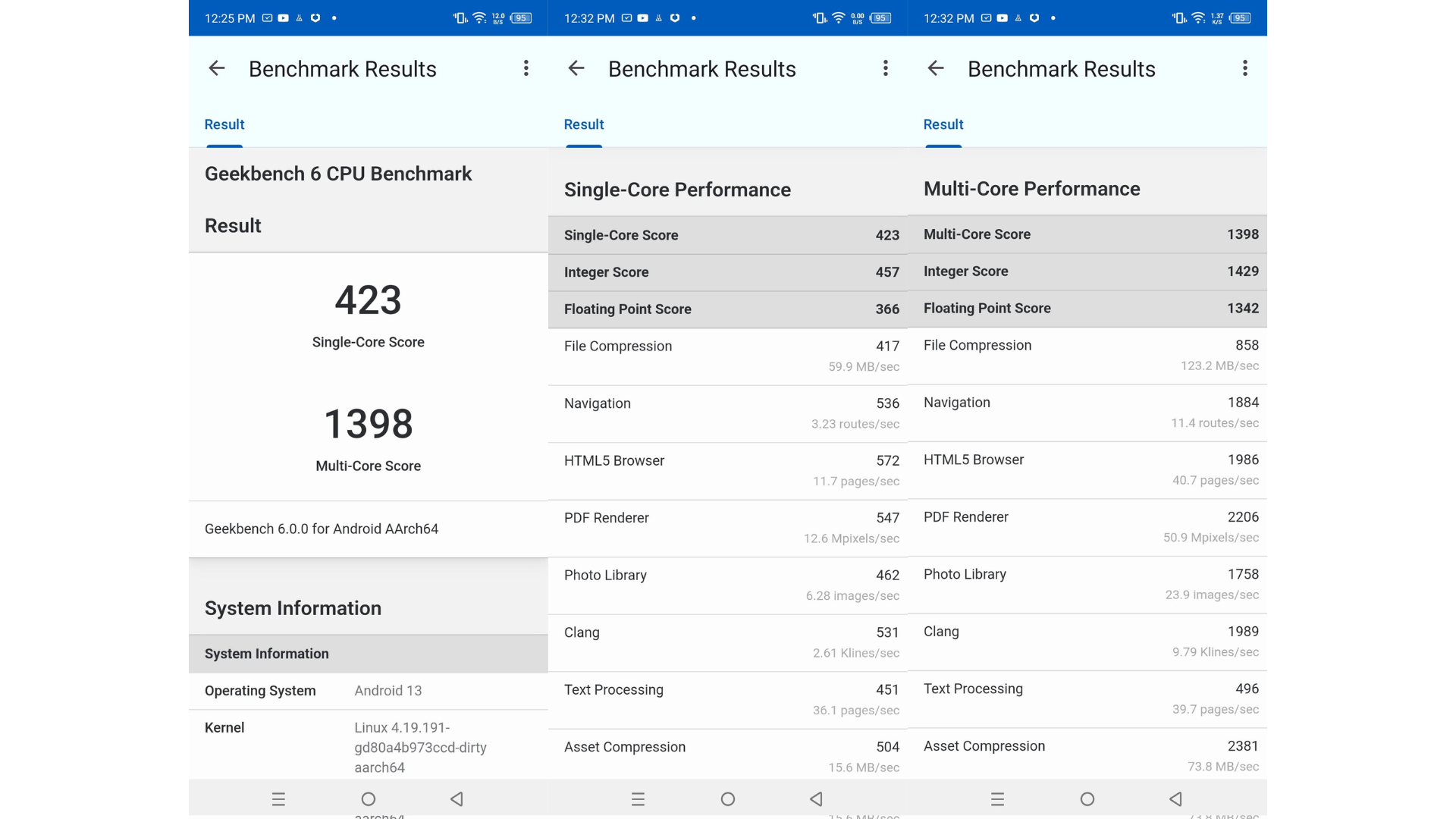Tap 12:32 PM clock on right phone
Viewport: 1456px width, 819px height.
tap(949, 18)
